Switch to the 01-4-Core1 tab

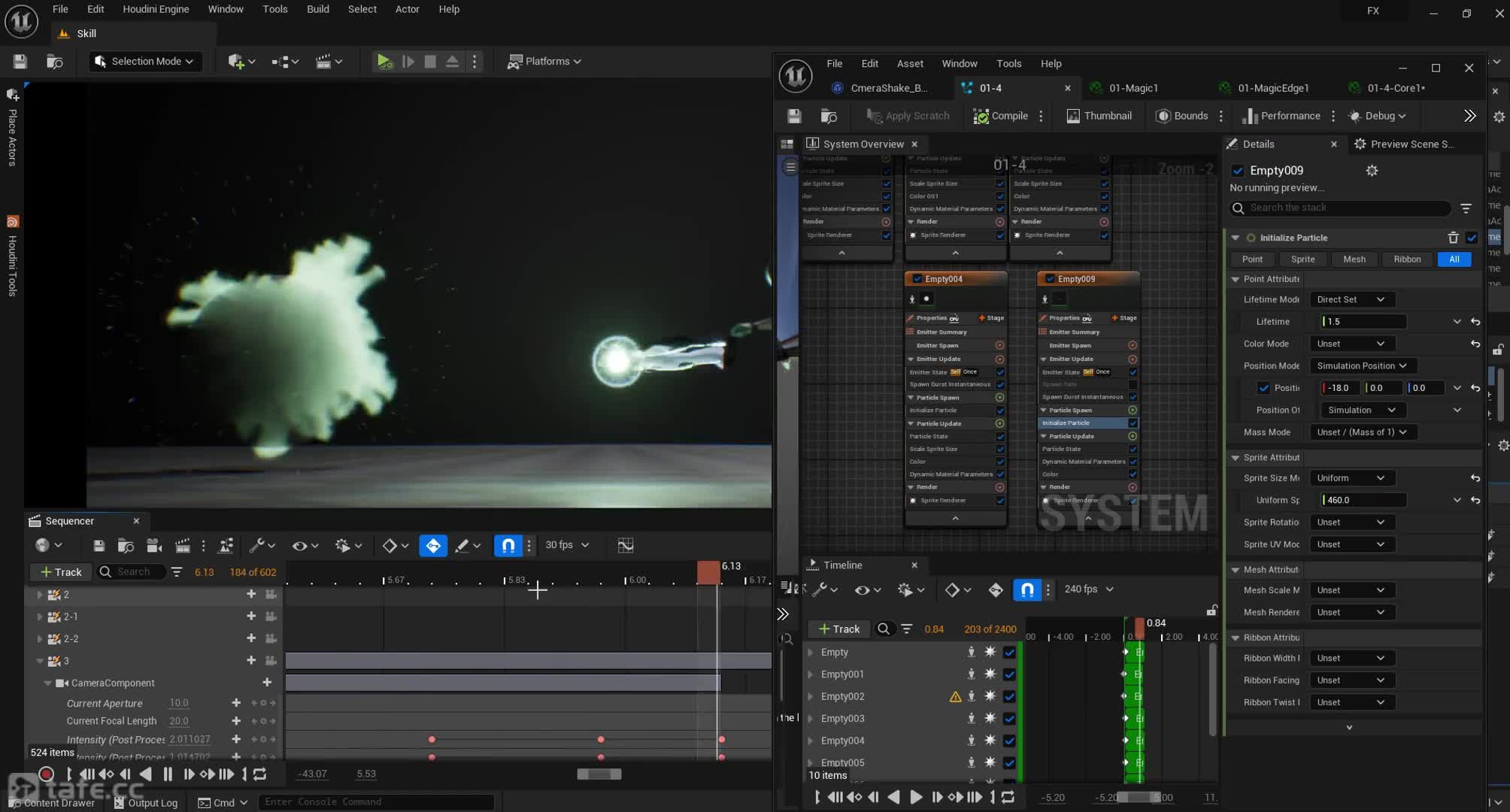1396,88
